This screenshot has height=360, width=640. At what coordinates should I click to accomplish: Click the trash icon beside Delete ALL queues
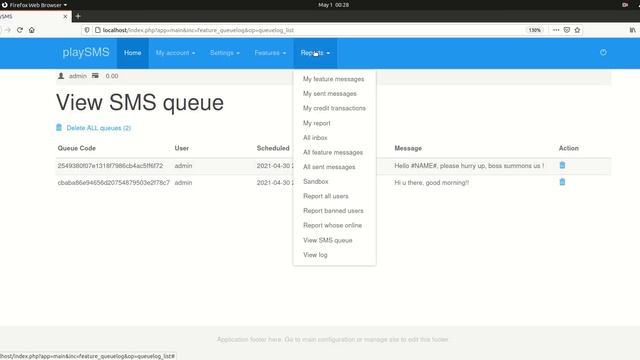coord(59,127)
